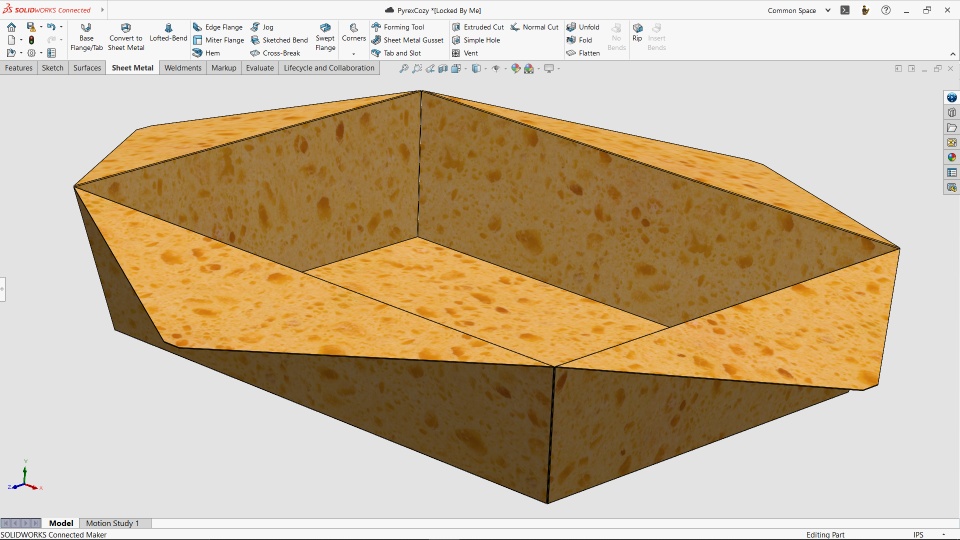Open the Extruded Cut tool
Viewport: 960px width, 540px height.
pyautogui.click(x=477, y=27)
